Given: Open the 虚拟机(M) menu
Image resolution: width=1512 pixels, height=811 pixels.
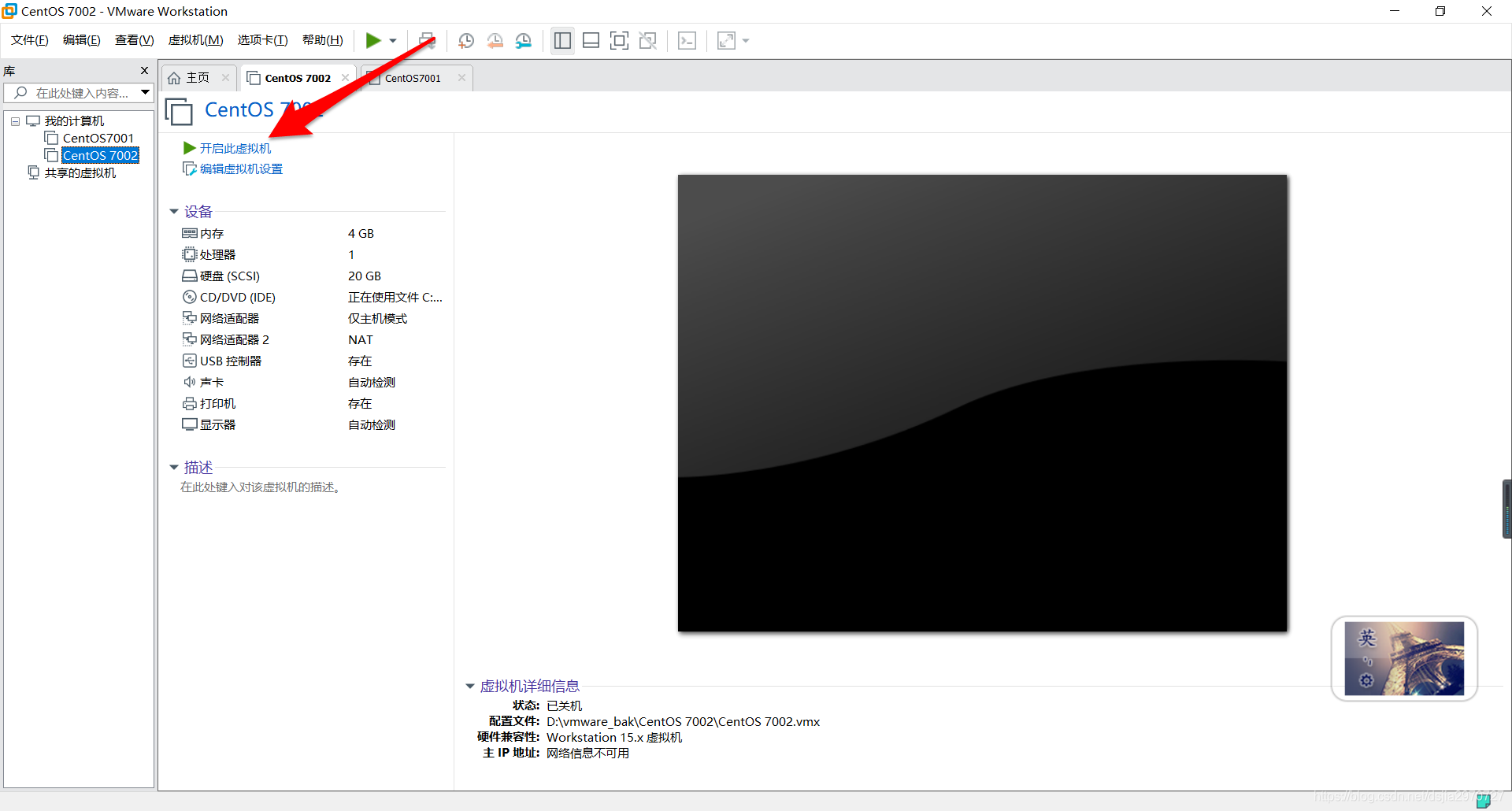Looking at the screenshot, I should pyautogui.click(x=195, y=40).
